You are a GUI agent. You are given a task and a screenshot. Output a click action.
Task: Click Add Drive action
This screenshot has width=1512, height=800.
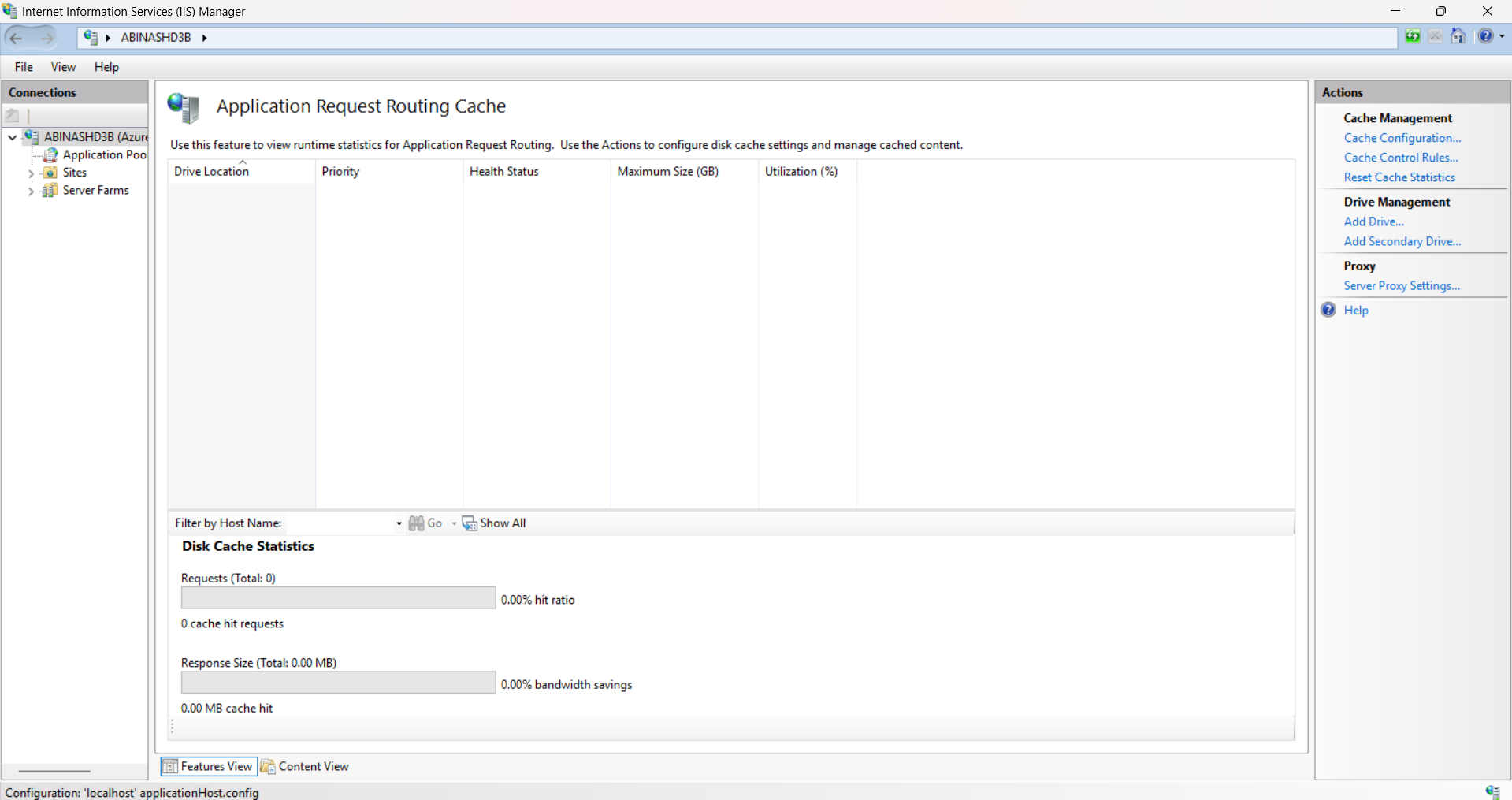click(1374, 221)
